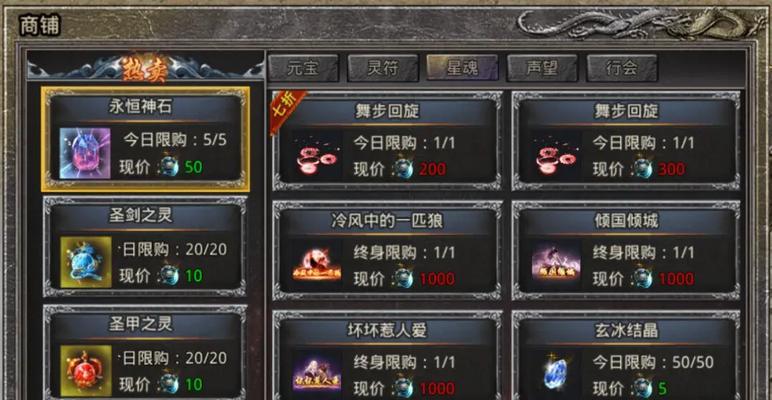Click the 热卖 hot sale banner
Image resolution: width=772 pixels, height=400 pixels.
coord(146,68)
